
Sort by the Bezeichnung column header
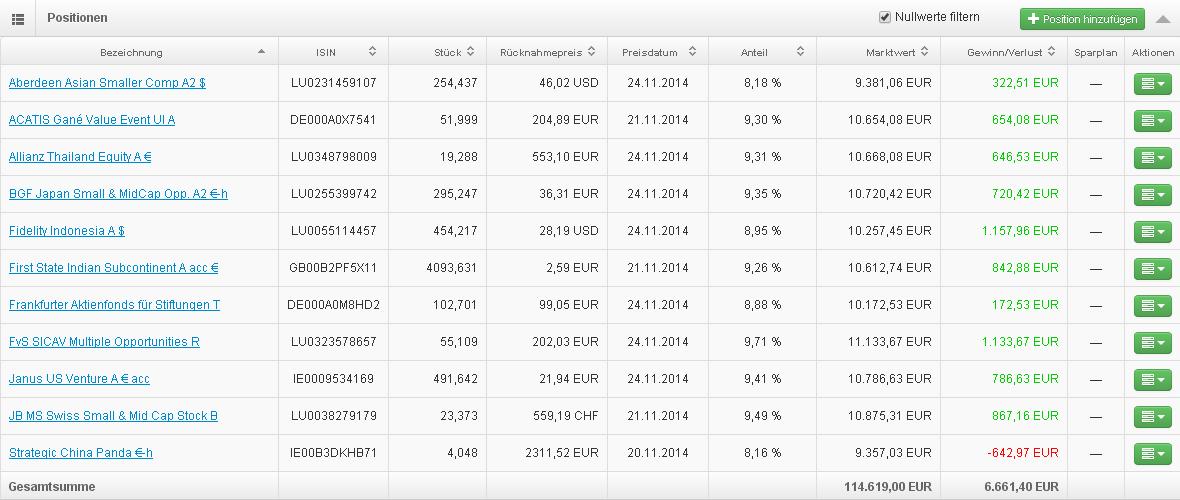(139, 52)
